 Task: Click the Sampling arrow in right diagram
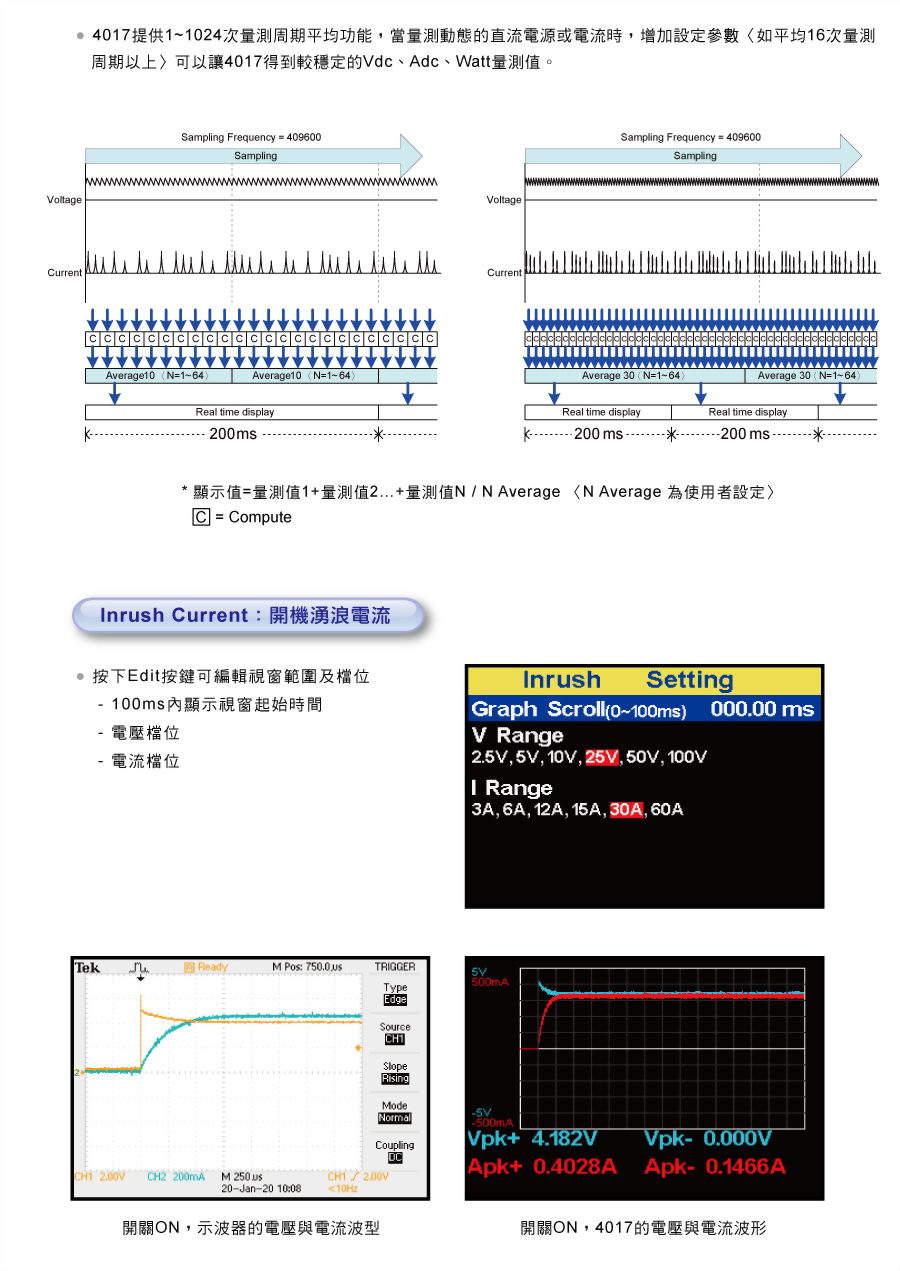(x=694, y=156)
